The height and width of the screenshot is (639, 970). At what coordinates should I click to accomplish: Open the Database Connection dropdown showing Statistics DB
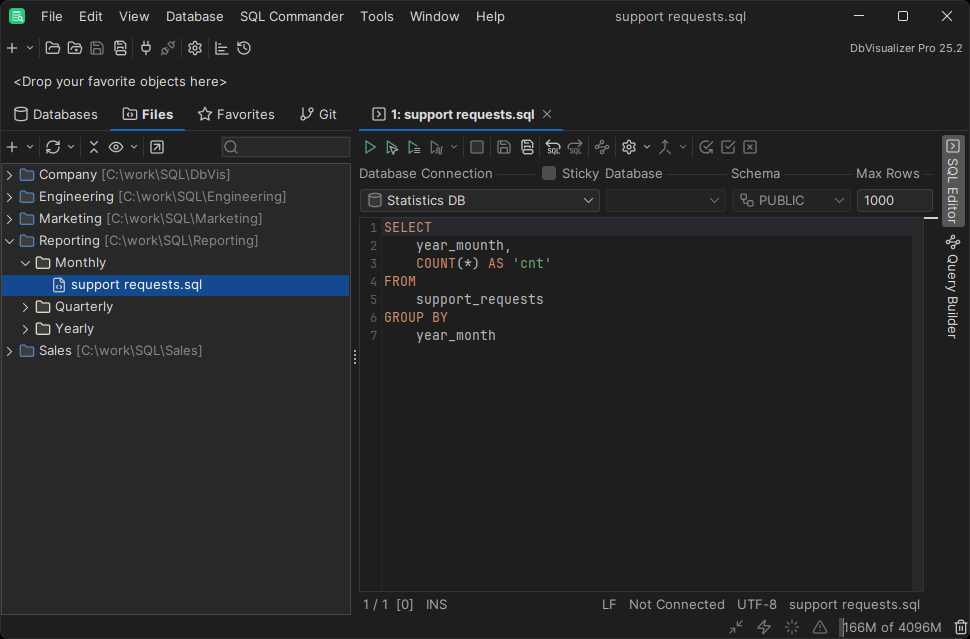[x=479, y=200]
